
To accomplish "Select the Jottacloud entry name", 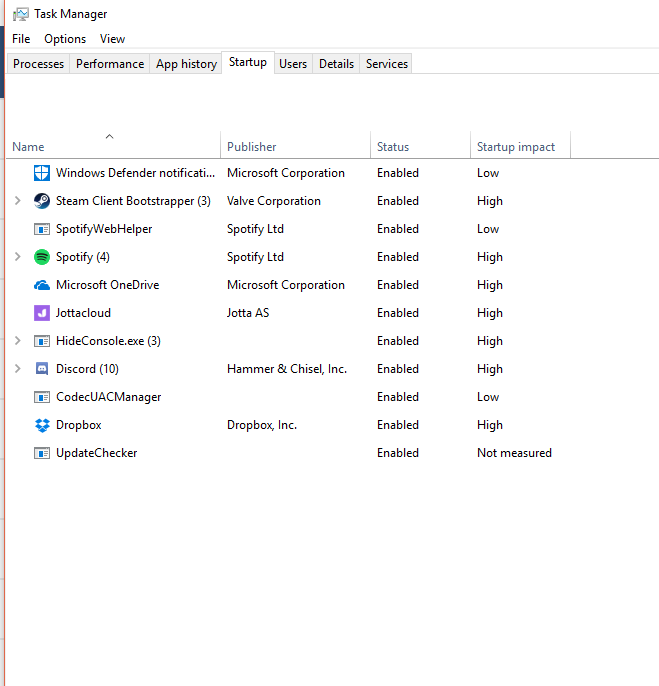I will (x=83, y=313).
